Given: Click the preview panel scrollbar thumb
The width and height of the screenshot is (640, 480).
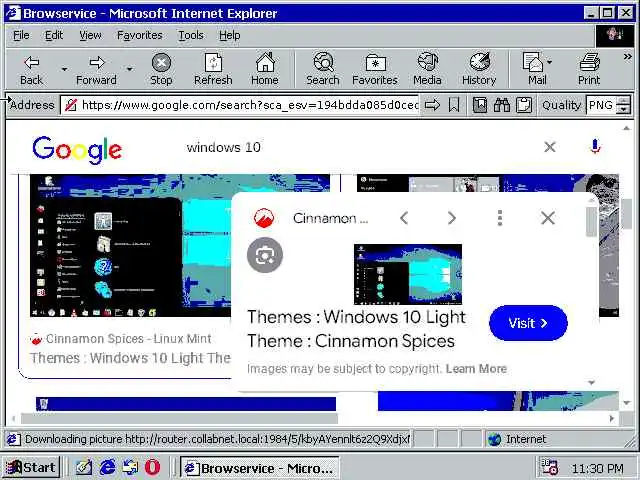Looking at the screenshot, I should [x=591, y=221].
